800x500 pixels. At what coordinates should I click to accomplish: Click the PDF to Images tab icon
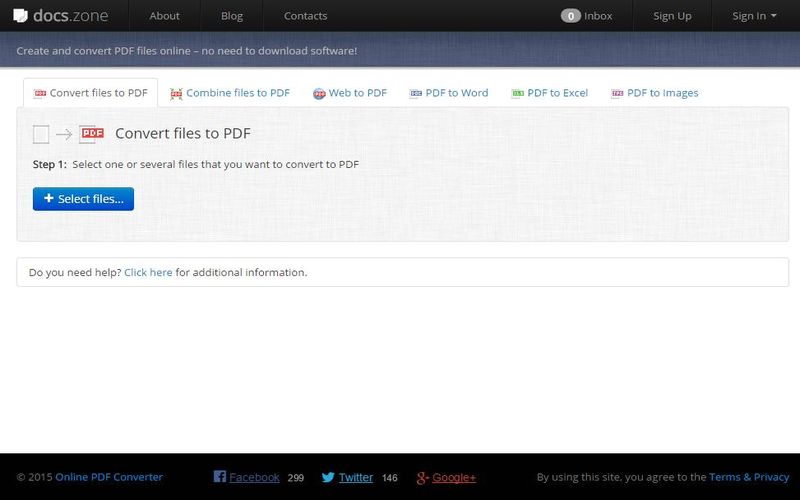pyautogui.click(x=617, y=93)
